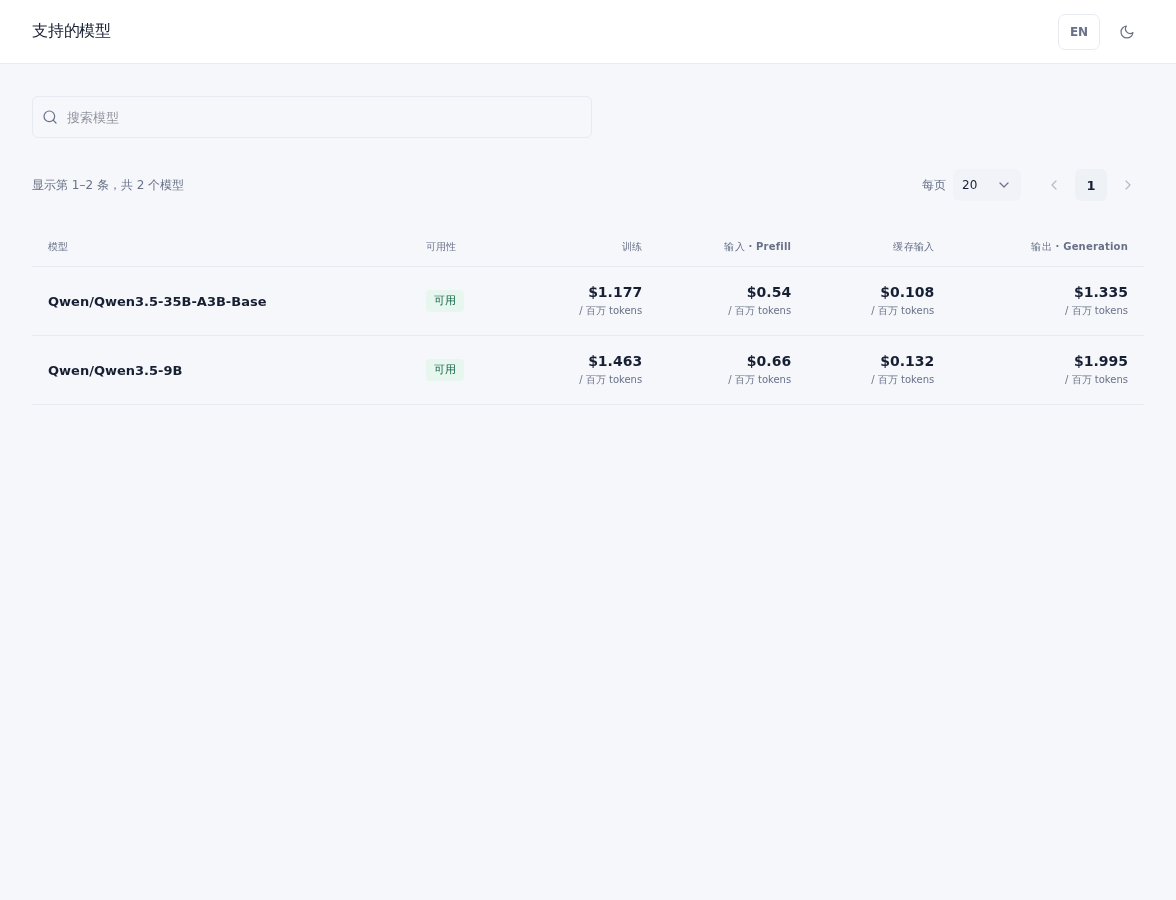Select the $0.132 cached input price
1176x900 pixels.
point(907,362)
